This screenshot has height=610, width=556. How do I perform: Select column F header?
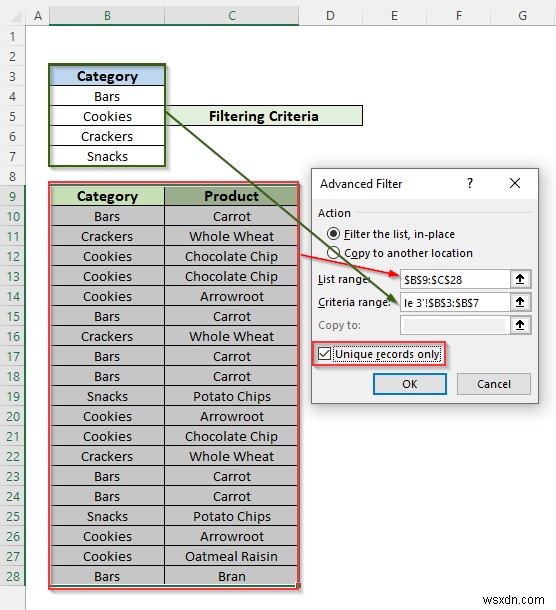[x=459, y=16]
